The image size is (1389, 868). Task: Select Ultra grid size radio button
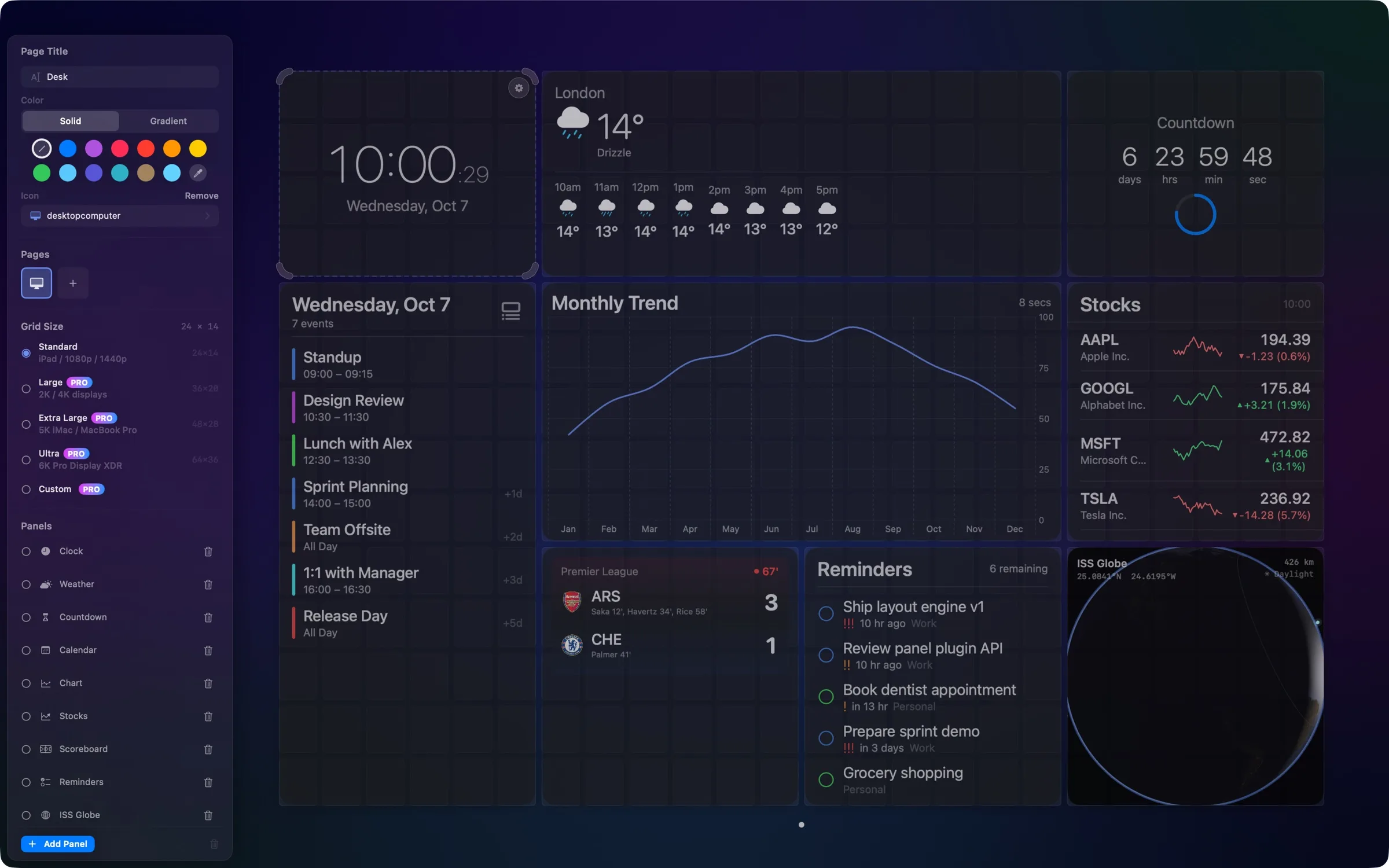26,460
